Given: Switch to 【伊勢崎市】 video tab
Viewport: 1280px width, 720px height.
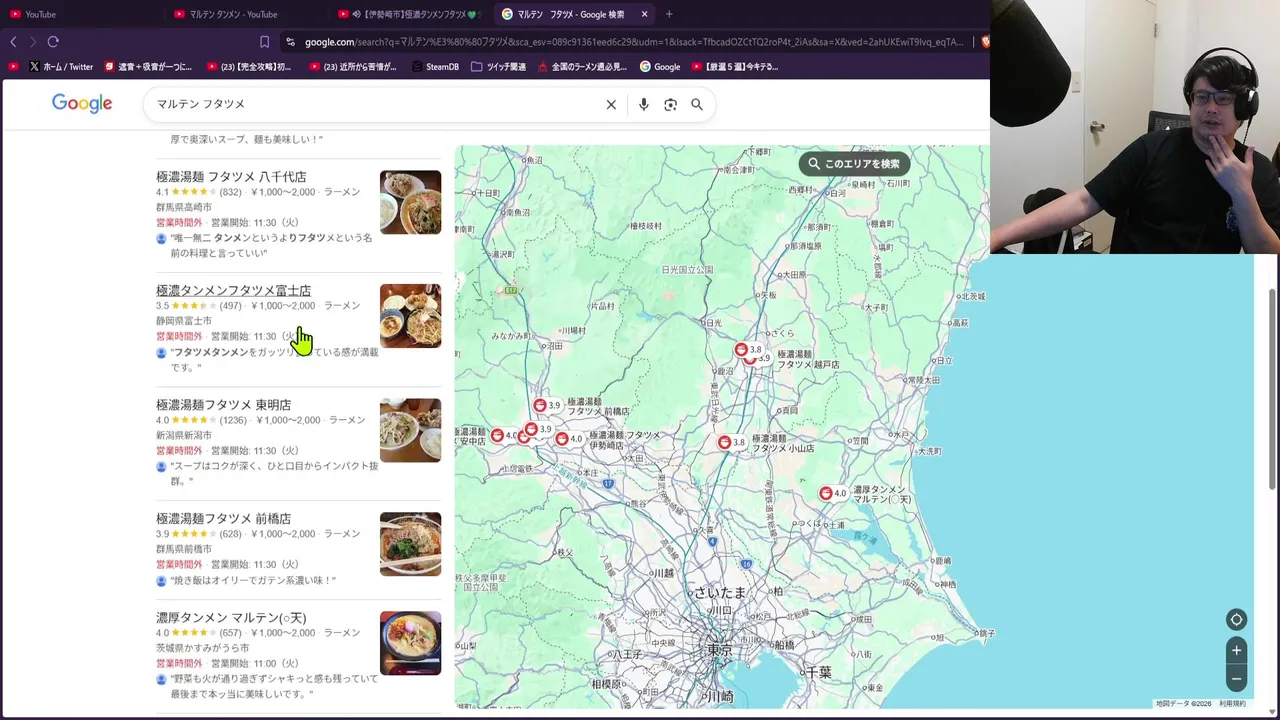Looking at the screenshot, I should (x=410, y=14).
